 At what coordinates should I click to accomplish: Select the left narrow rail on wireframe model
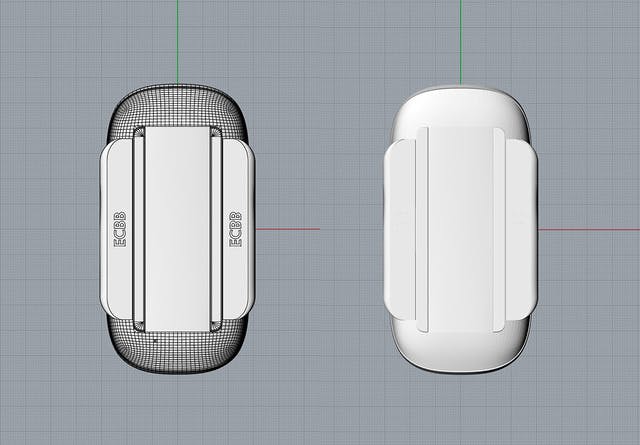click(x=140, y=228)
